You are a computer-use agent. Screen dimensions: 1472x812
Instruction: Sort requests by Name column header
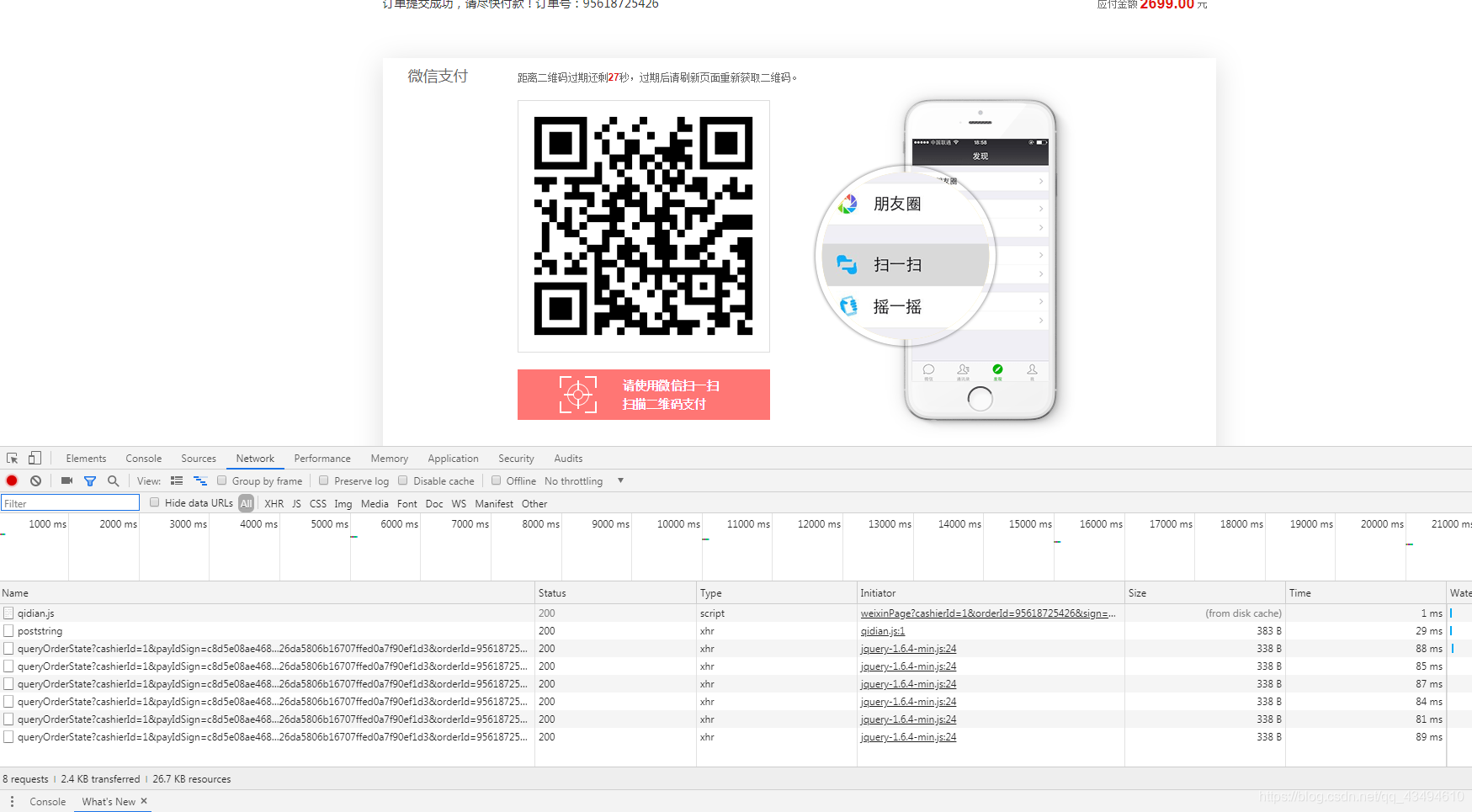coord(268,593)
